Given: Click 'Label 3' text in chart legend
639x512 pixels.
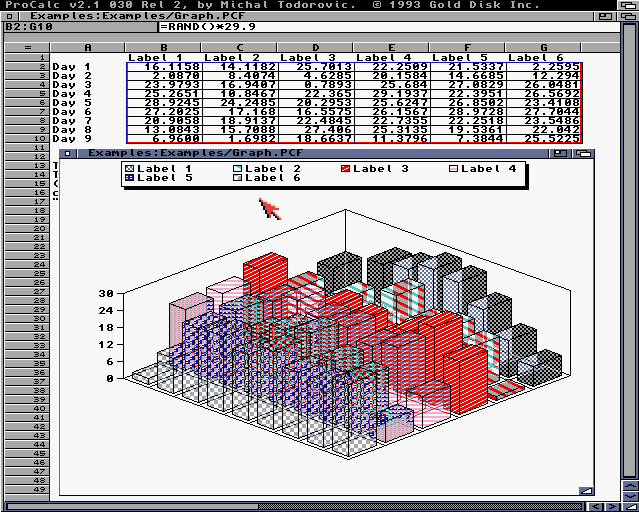Looking at the screenshot, I should [381, 169].
